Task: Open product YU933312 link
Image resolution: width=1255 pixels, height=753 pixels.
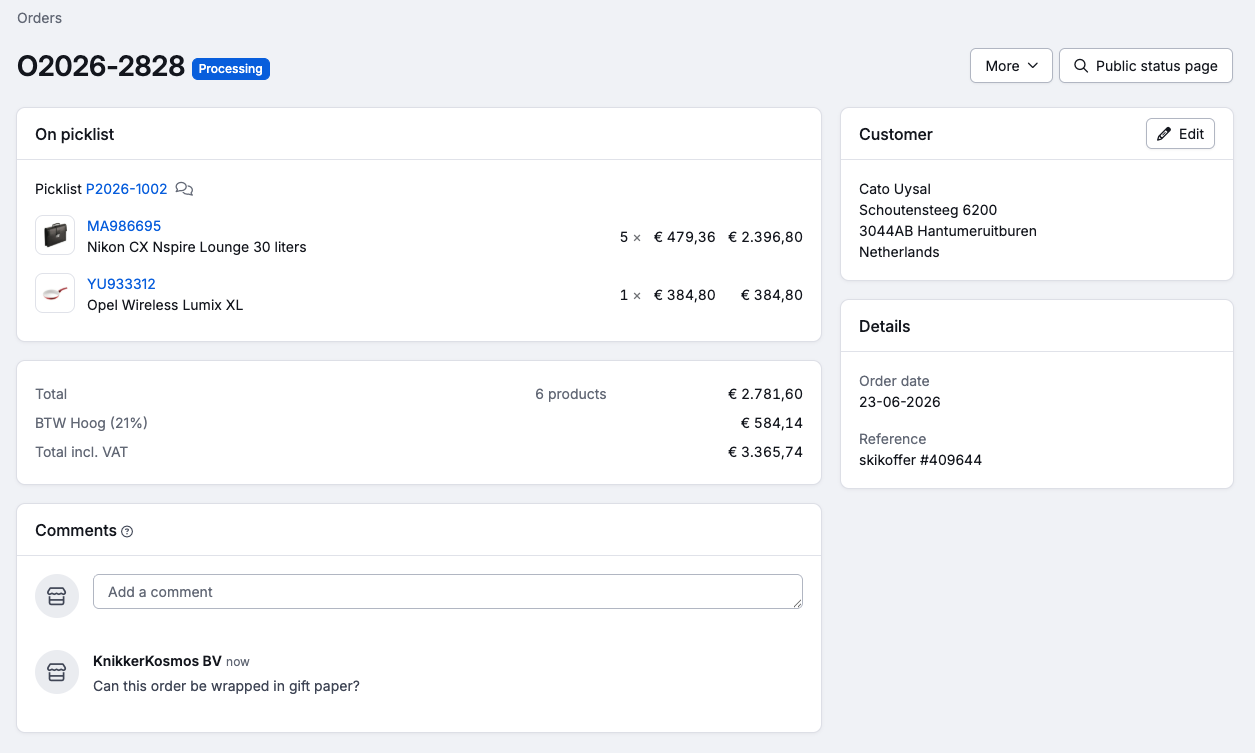Action: click(x=121, y=284)
